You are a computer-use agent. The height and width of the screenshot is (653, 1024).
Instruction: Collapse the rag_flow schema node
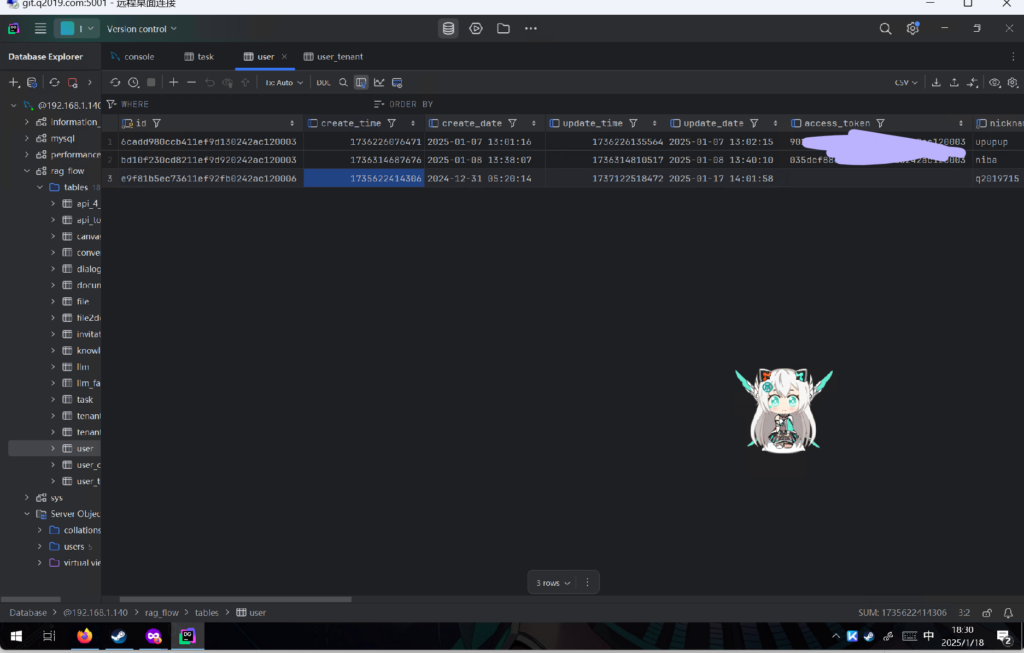27,171
